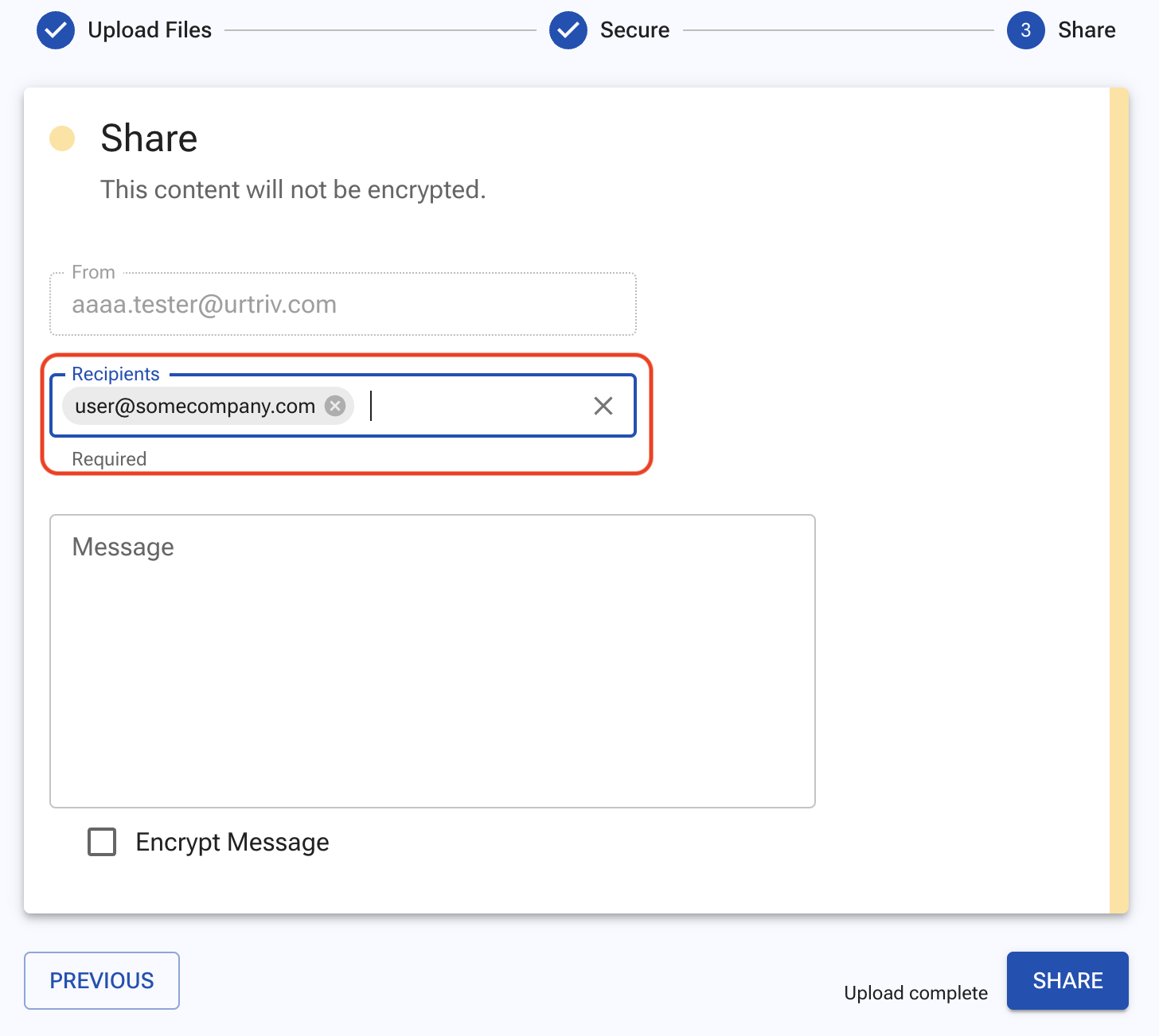Click the yellow dot beside the Share heading
This screenshot has height=1036, width=1159.
[x=63, y=138]
